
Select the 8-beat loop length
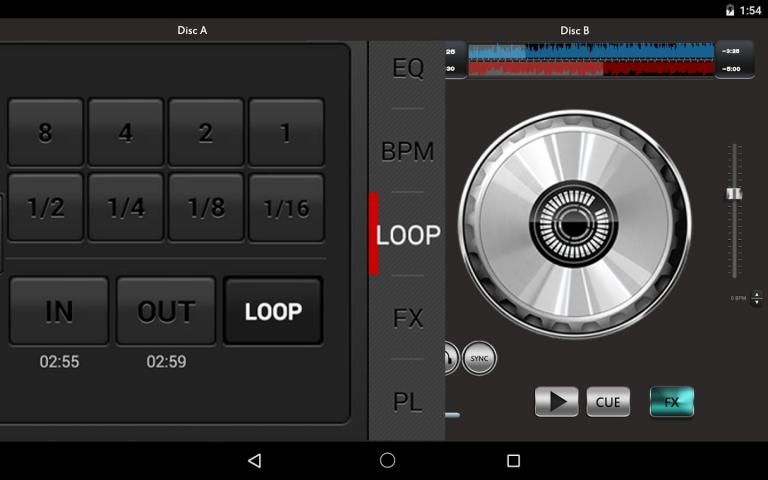click(x=46, y=132)
